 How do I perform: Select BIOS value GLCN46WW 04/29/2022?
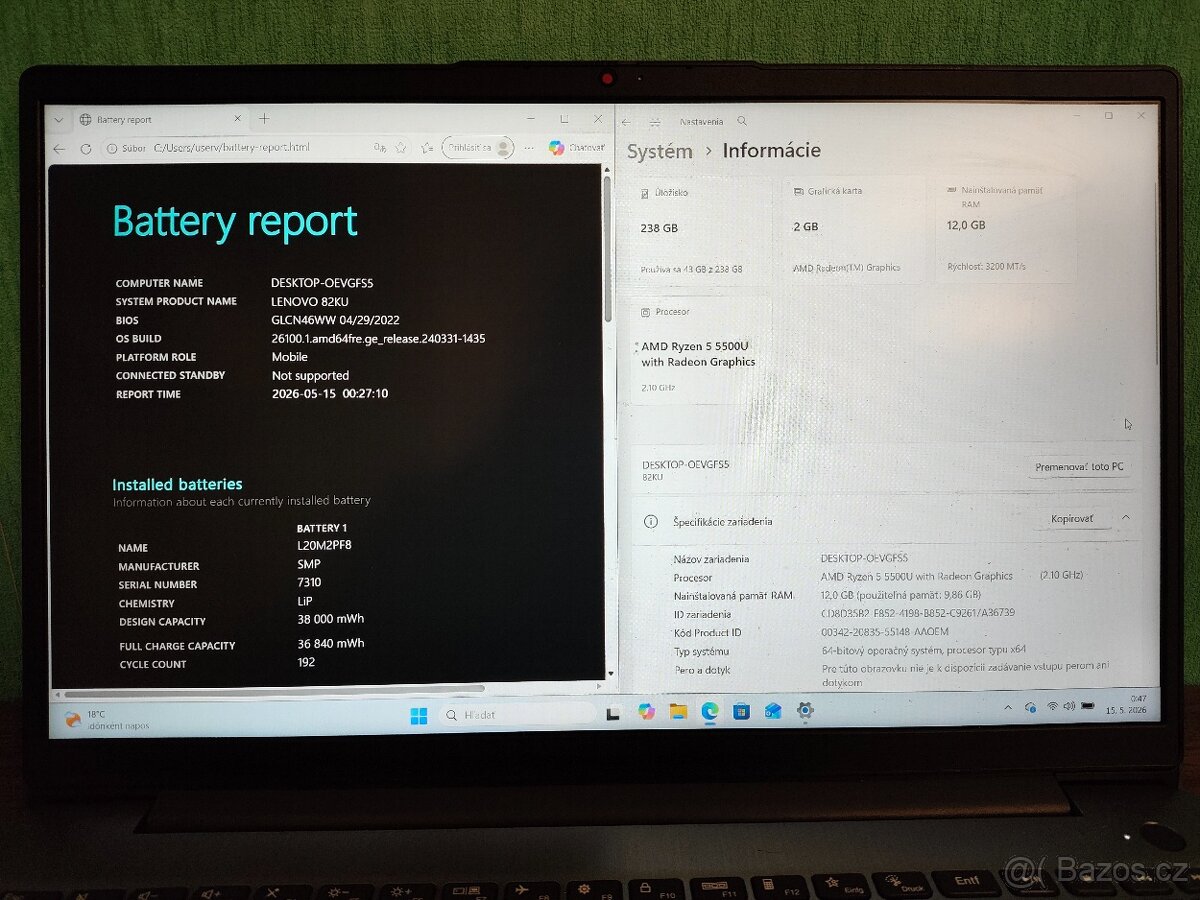(x=335, y=320)
